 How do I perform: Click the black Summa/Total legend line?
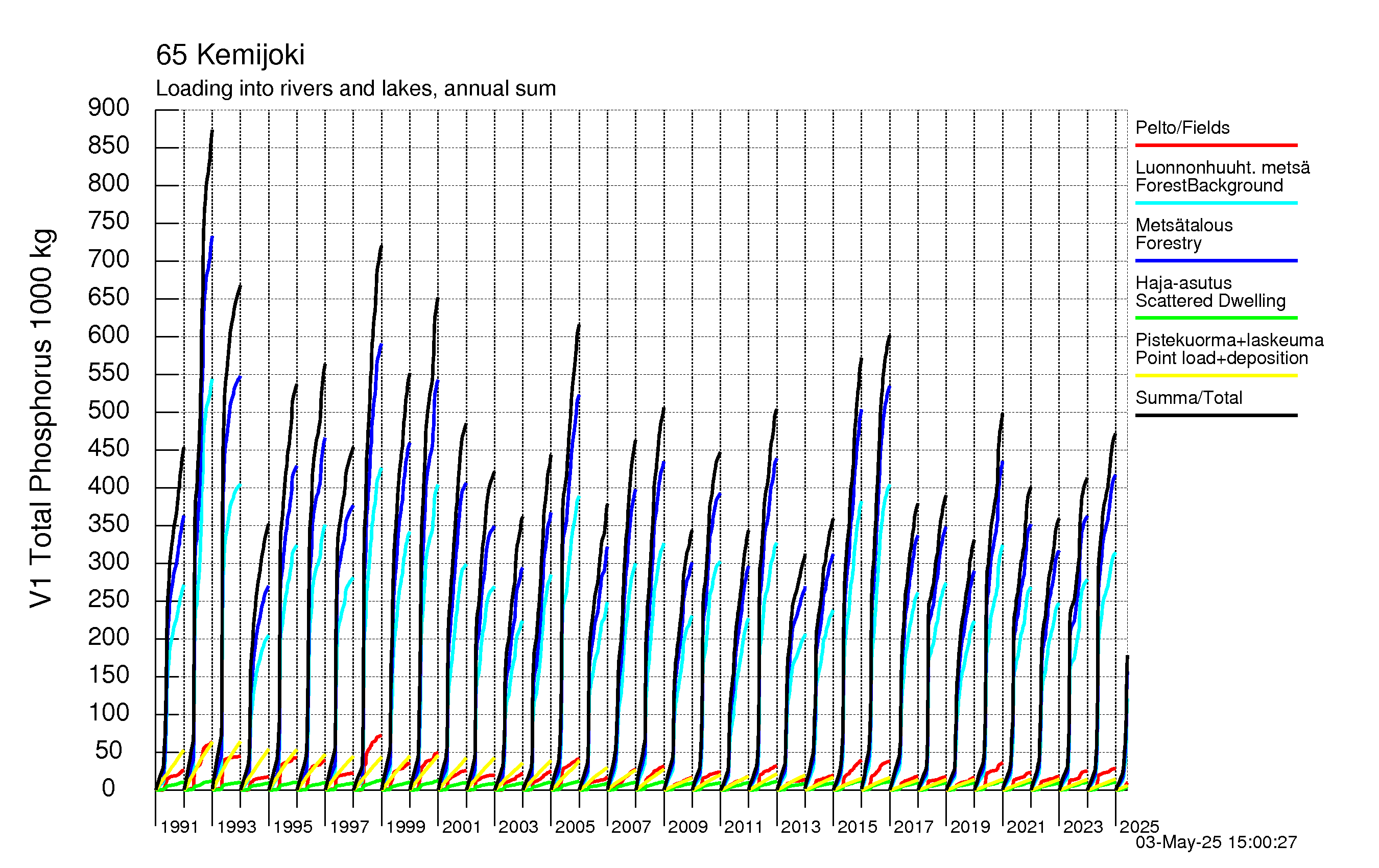[x=1216, y=415]
